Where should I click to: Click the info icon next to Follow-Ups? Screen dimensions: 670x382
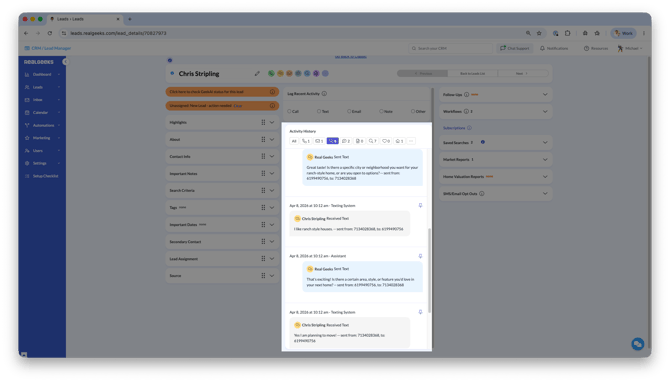click(x=467, y=94)
